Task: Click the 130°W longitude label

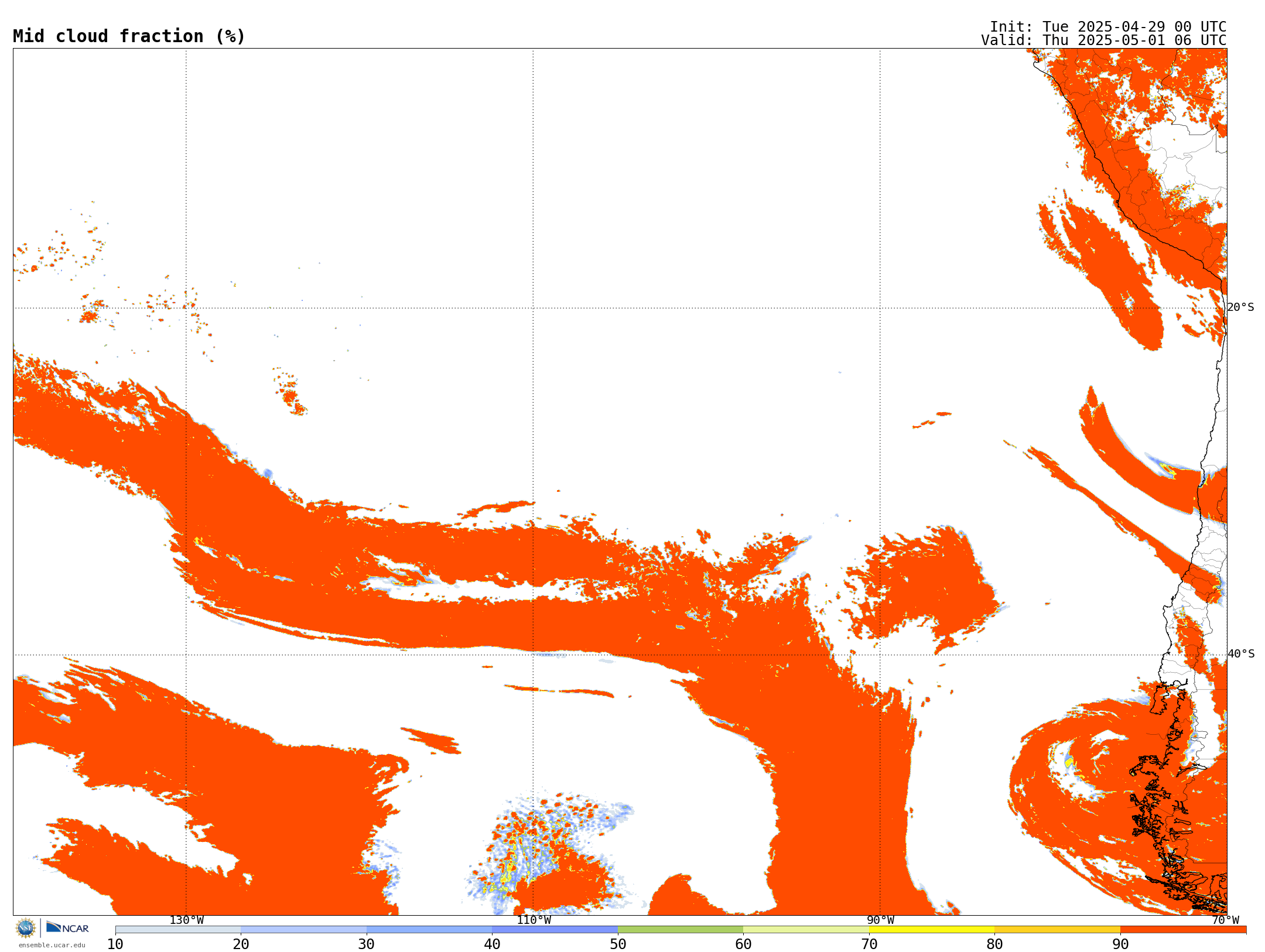Action: tap(187, 920)
